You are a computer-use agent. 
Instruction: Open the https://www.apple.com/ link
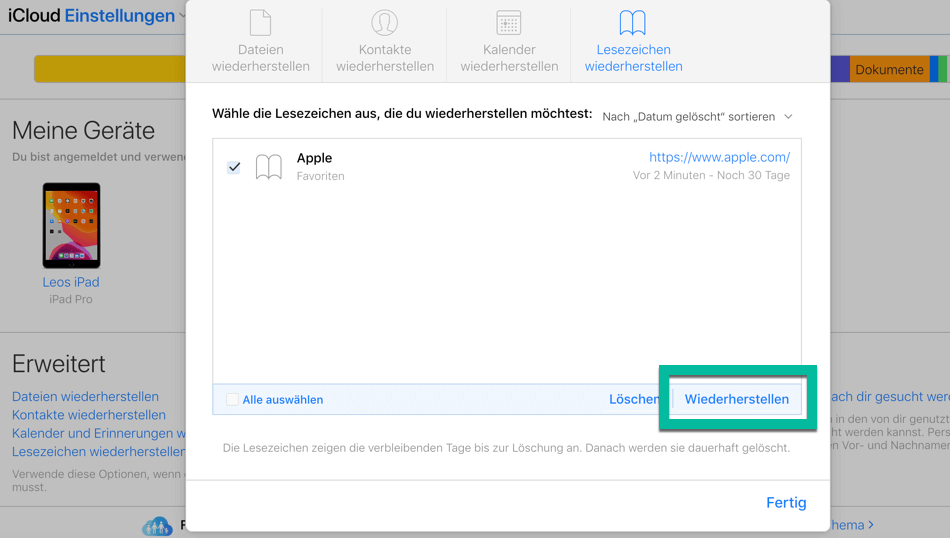coord(719,157)
